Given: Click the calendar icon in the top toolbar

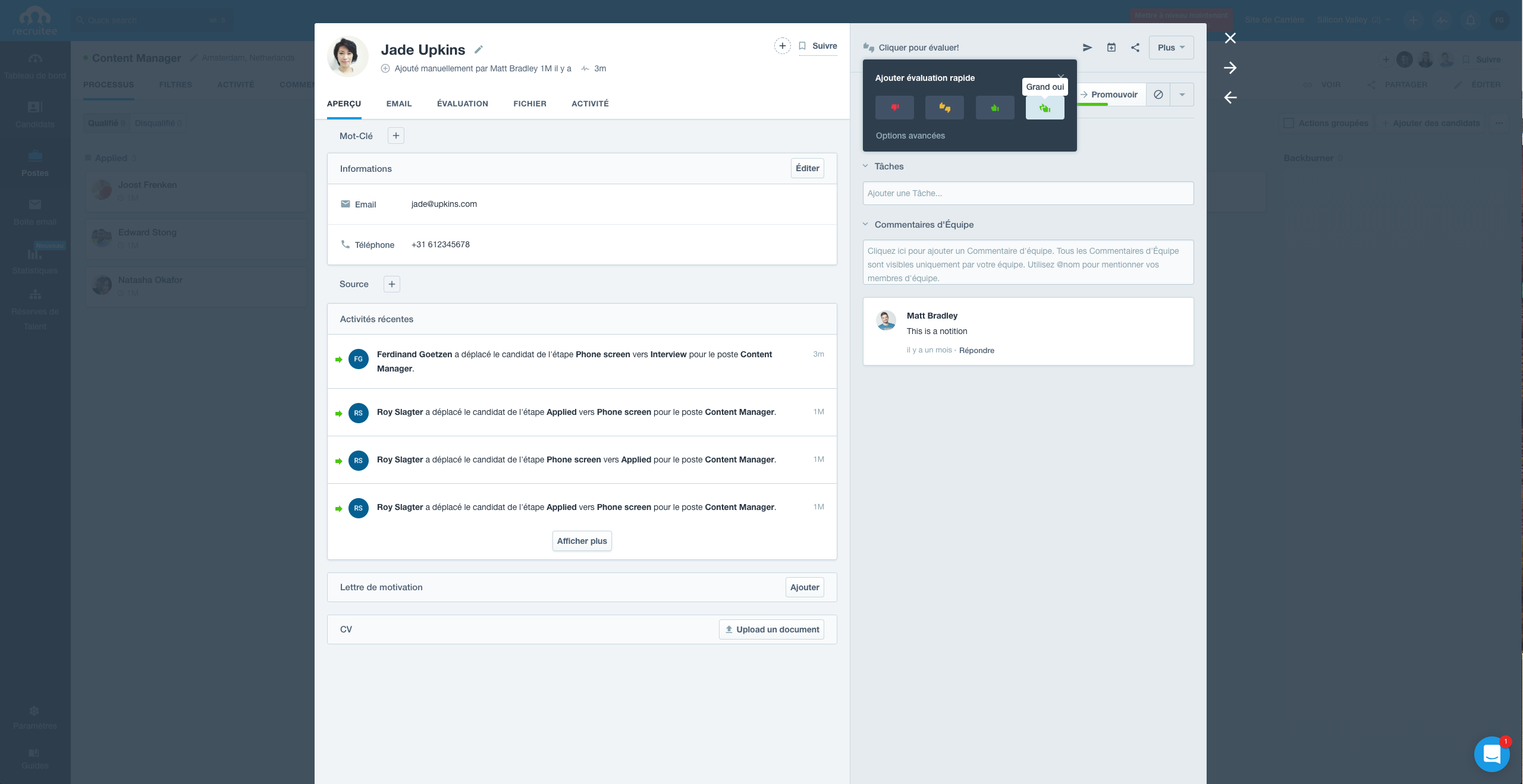Looking at the screenshot, I should click(1111, 48).
